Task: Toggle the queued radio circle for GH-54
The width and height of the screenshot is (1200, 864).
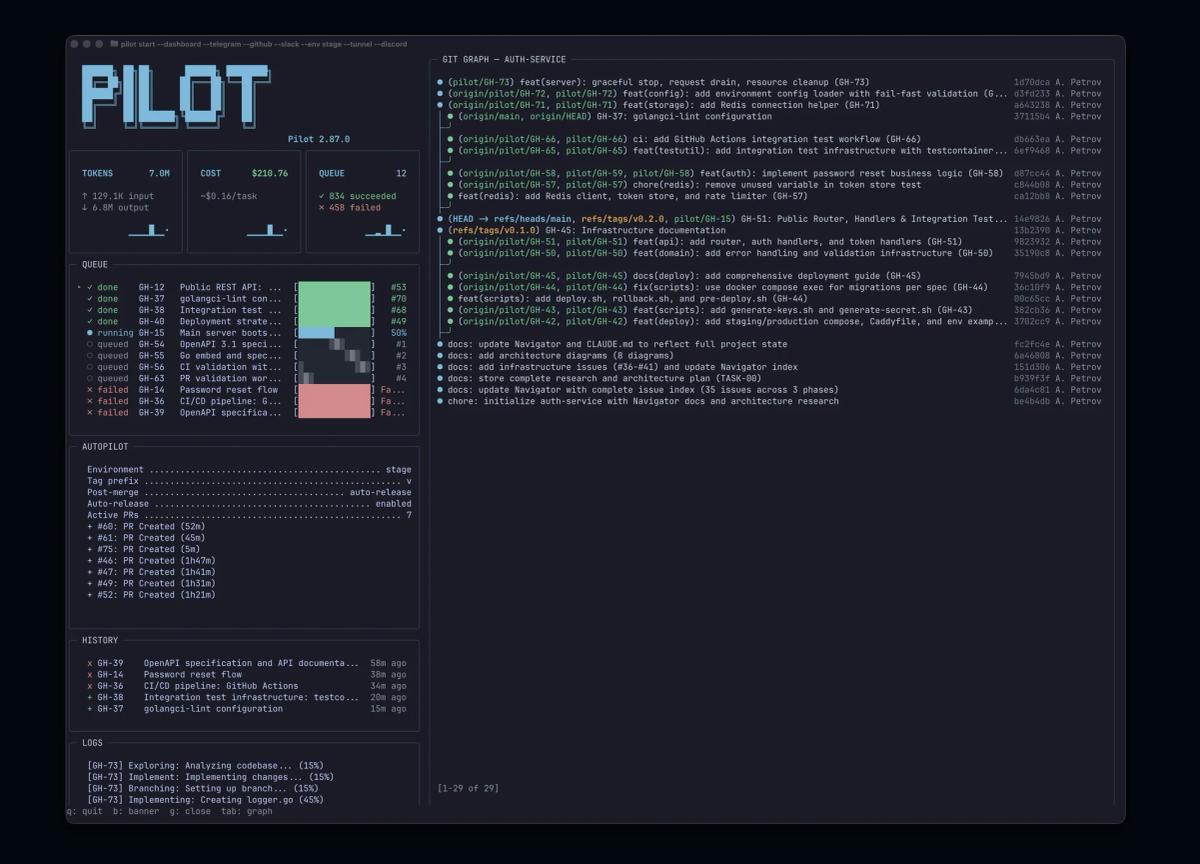Action: pyautogui.click(x=91, y=344)
